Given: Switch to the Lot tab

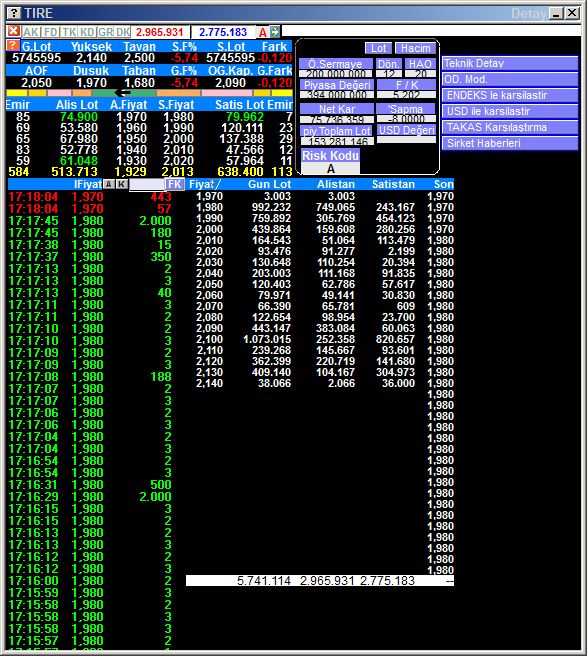Looking at the screenshot, I should click(379, 48).
